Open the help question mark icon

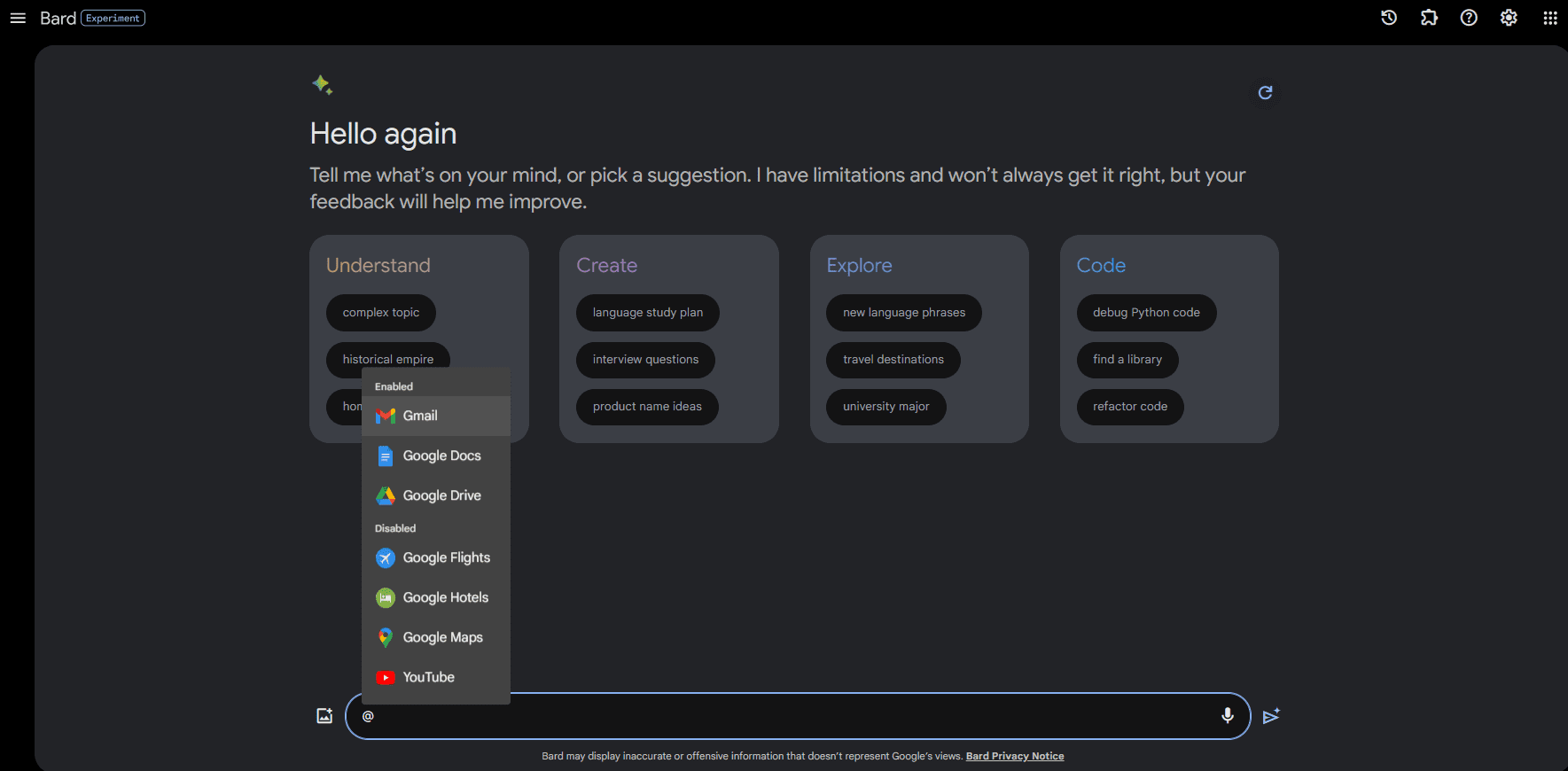click(x=1469, y=18)
